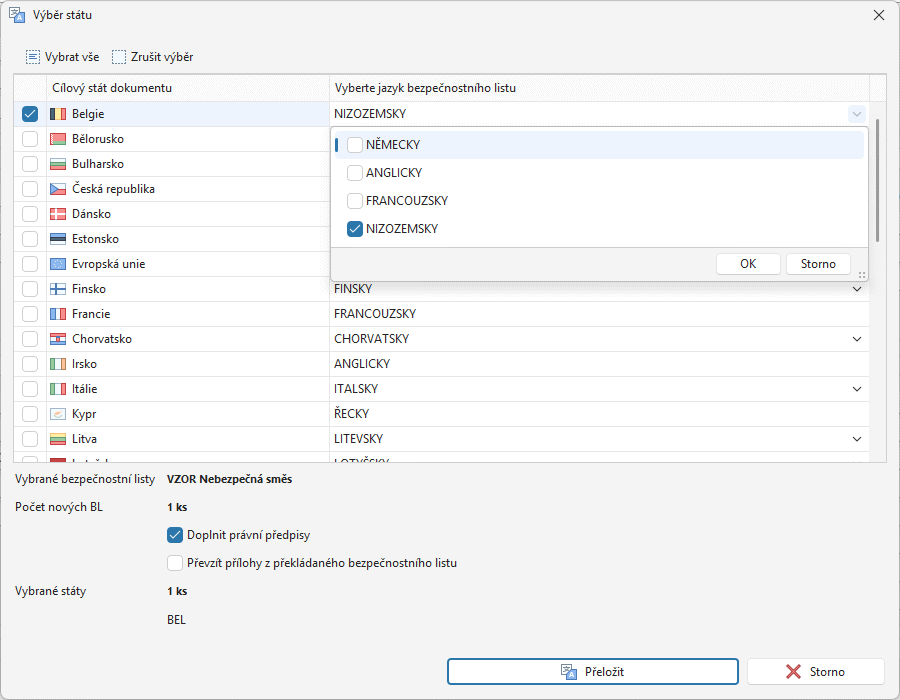Viewport: 900px width, 700px height.
Task: Click the Chorvatsko flag icon
Action: tap(58, 339)
